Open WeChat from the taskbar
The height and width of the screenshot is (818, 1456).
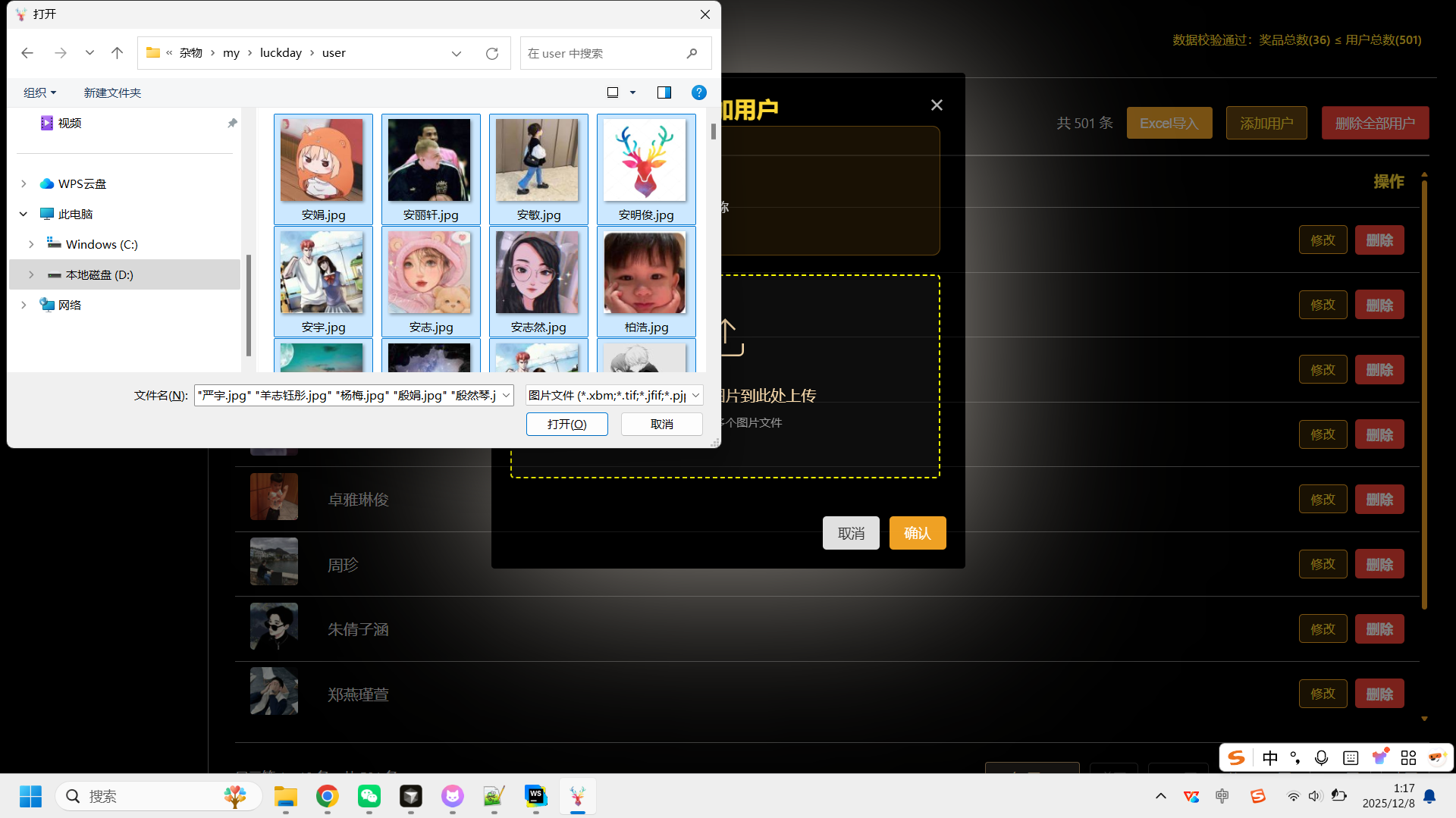coord(369,796)
